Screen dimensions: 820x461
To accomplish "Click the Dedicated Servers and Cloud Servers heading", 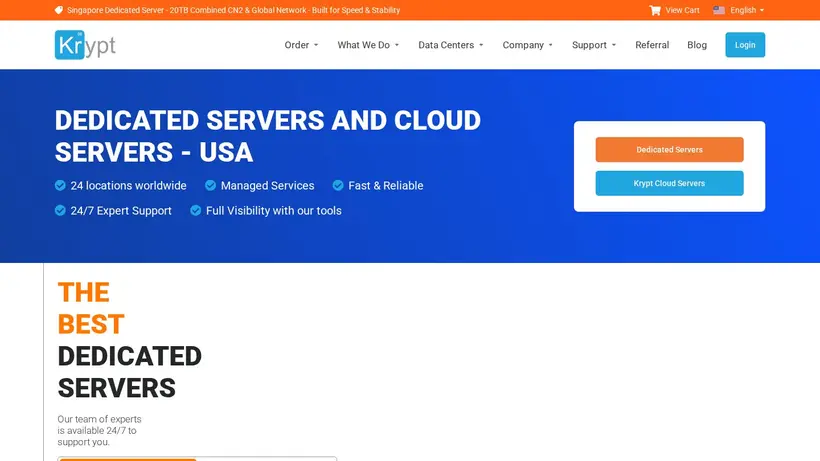I will click(268, 136).
